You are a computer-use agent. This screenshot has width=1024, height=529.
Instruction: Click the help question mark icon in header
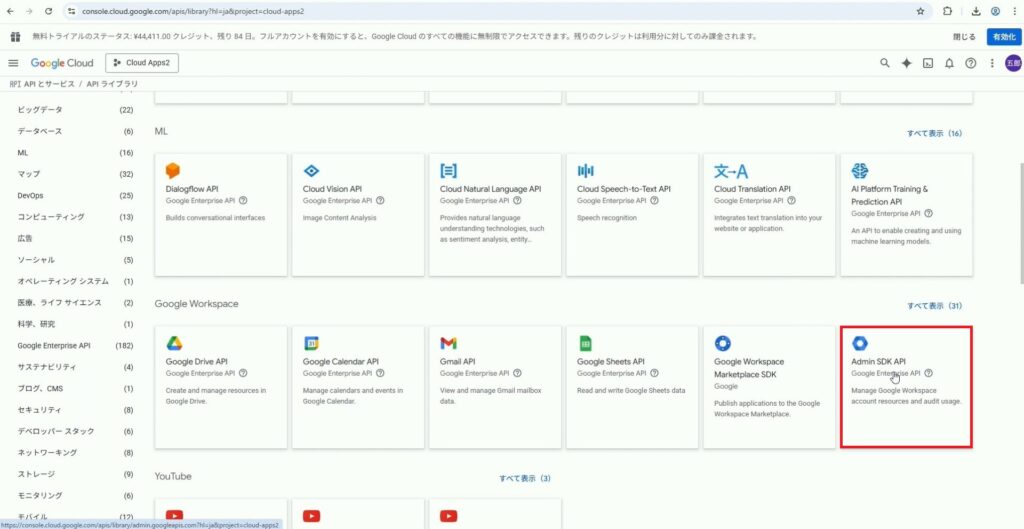pos(970,63)
